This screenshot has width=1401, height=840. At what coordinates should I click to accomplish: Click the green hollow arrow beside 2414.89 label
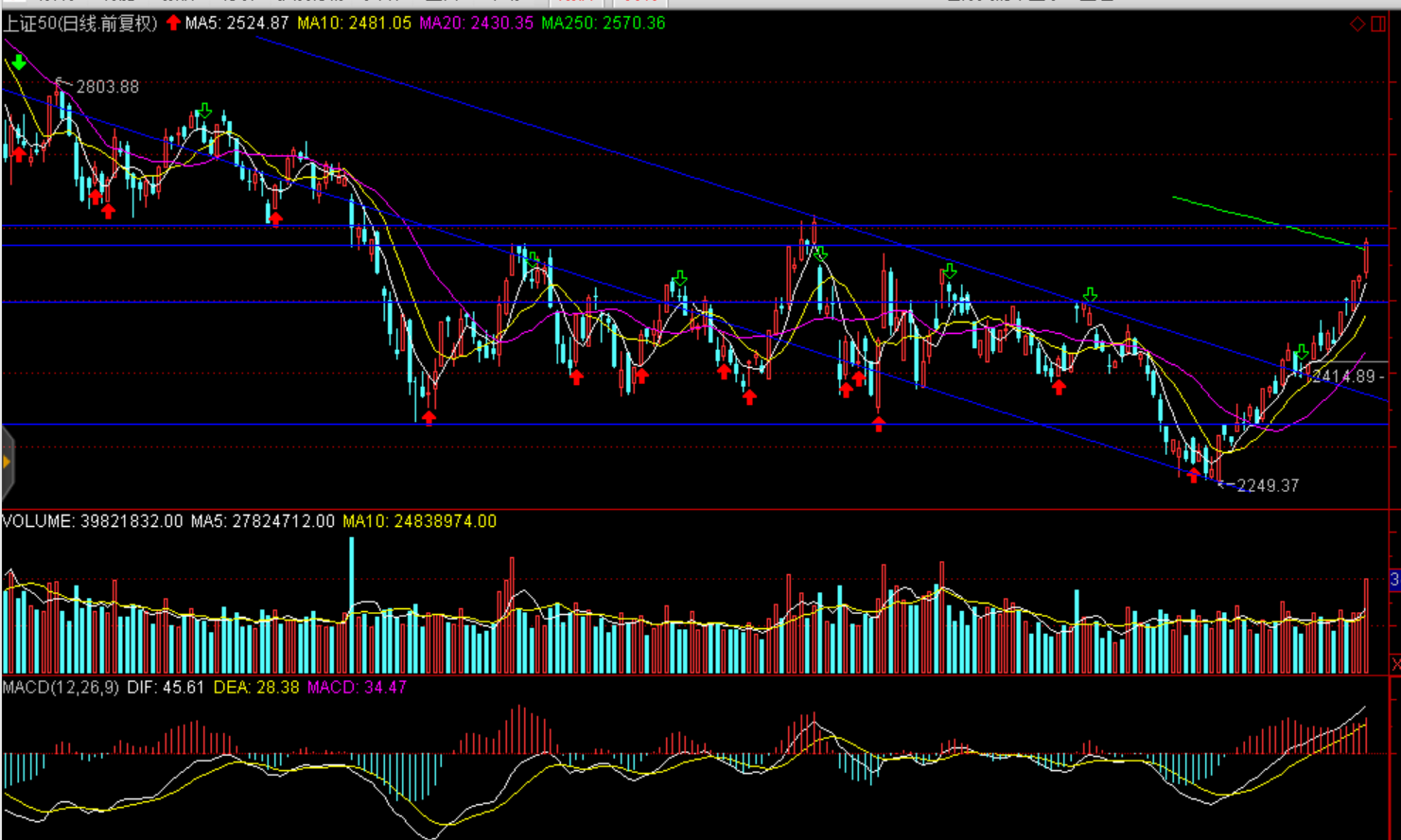(x=1303, y=353)
